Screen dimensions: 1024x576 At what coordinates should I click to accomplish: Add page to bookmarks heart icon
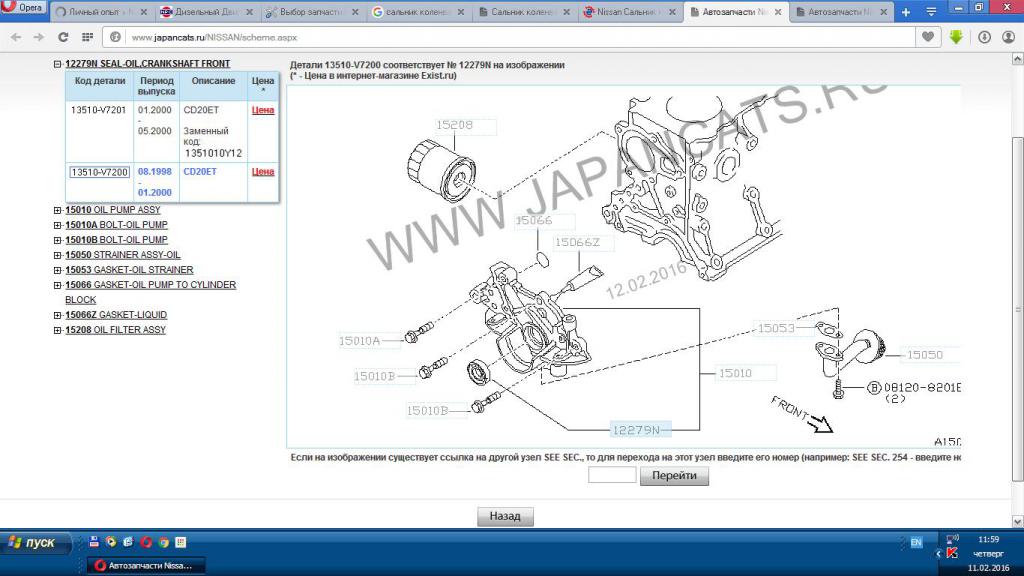click(x=928, y=37)
